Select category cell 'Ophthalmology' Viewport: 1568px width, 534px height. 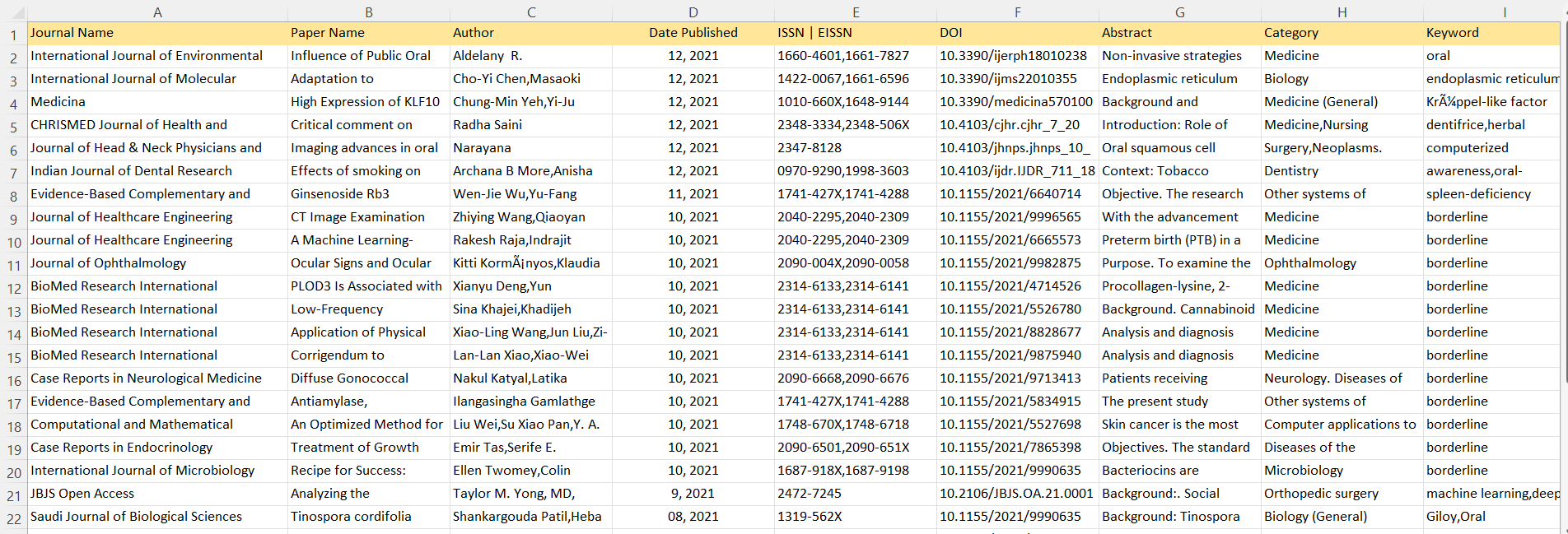pyautogui.click(x=1342, y=263)
